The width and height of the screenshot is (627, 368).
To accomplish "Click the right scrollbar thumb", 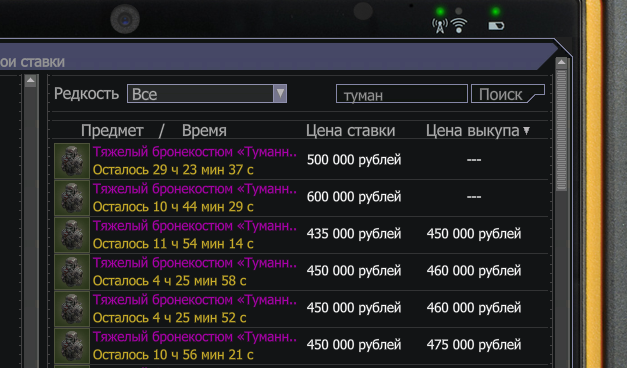I will (561, 130).
